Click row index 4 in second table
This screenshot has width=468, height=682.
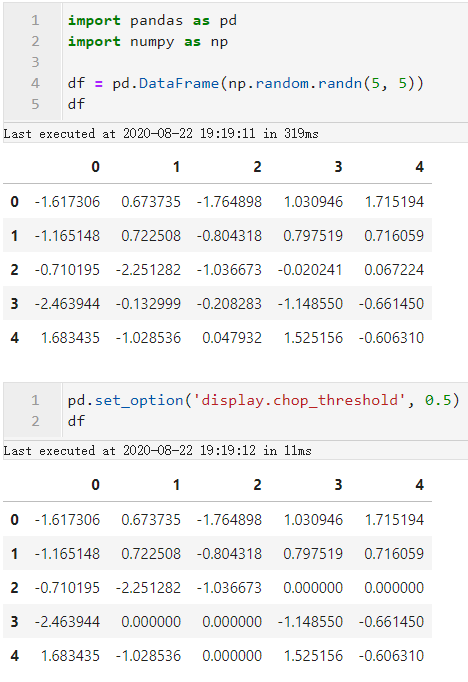pyautogui.click(x=14, y=656)
